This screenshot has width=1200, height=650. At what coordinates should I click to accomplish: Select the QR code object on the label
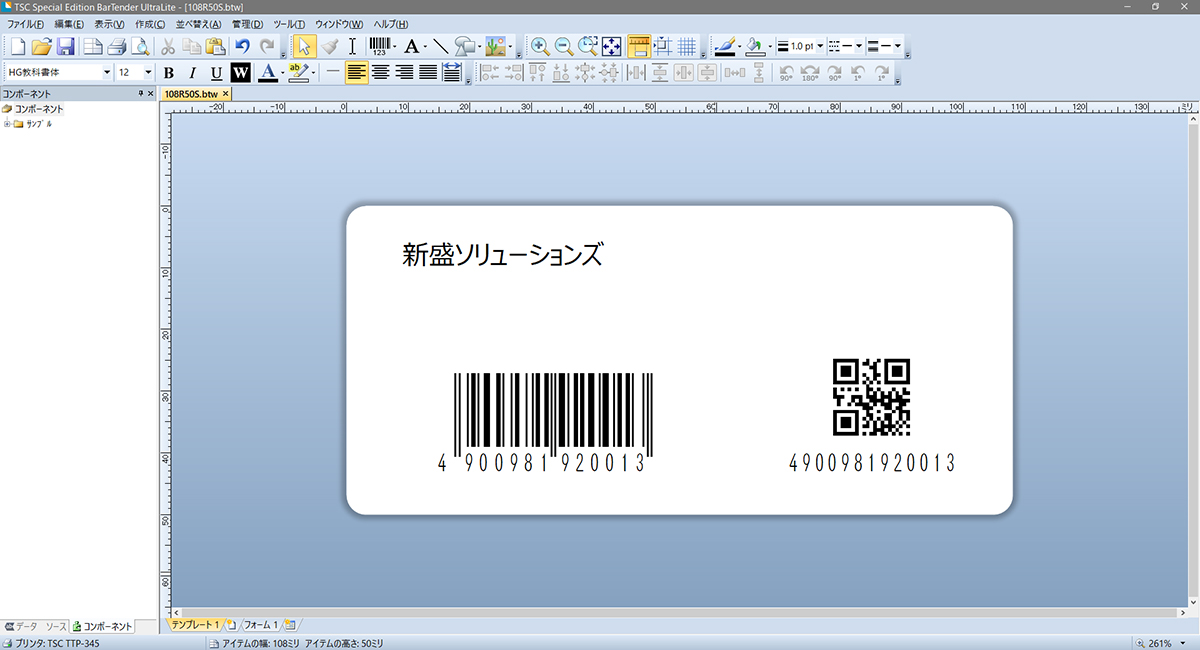tap(871, 397)
